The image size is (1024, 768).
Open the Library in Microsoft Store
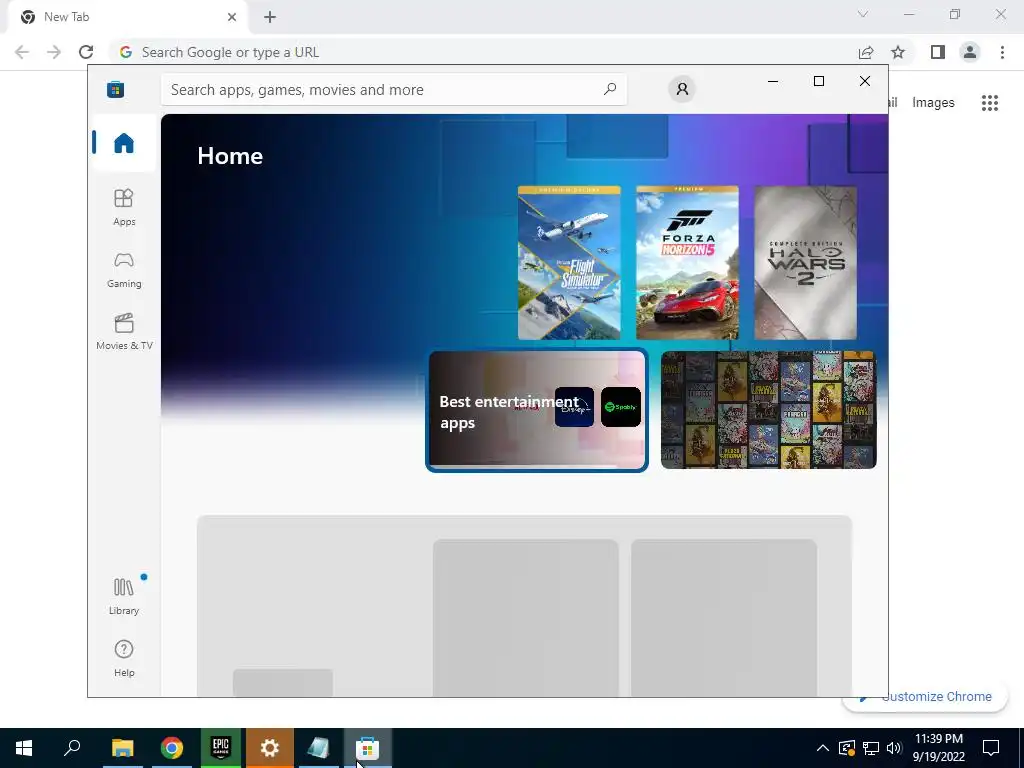[123, 596]
